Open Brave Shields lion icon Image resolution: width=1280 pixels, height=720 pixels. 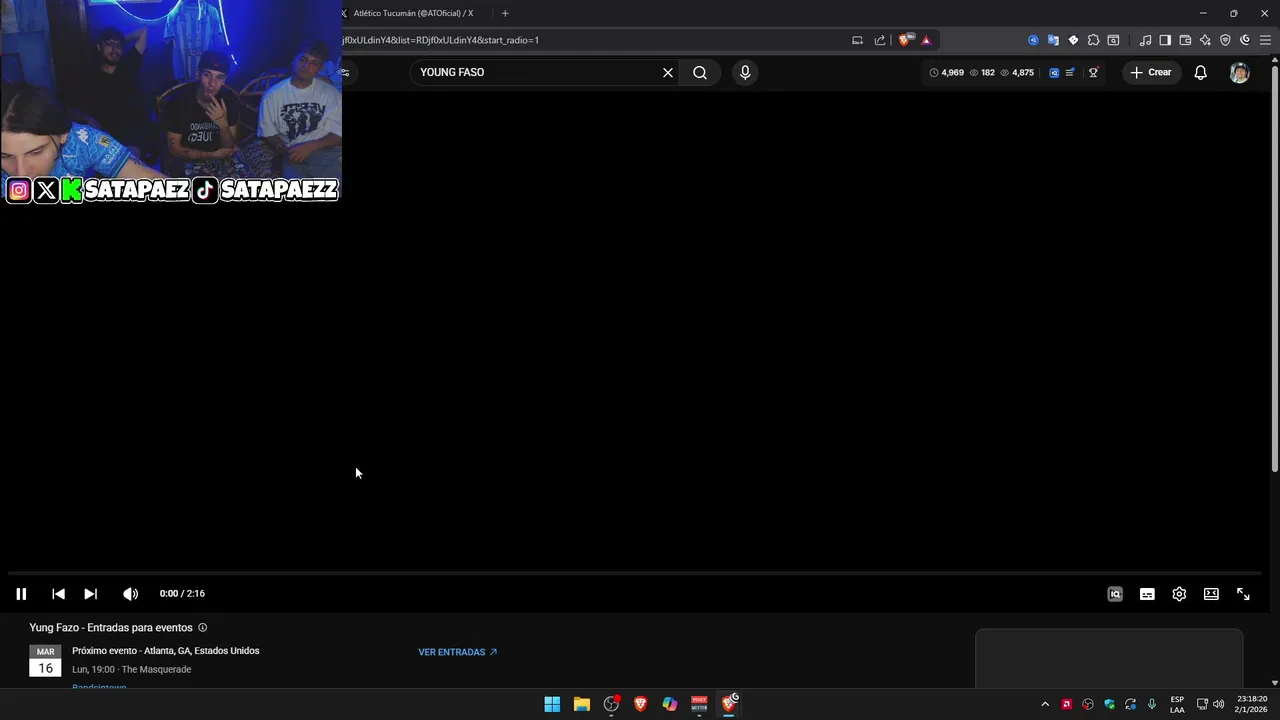[x=905, y=40]
